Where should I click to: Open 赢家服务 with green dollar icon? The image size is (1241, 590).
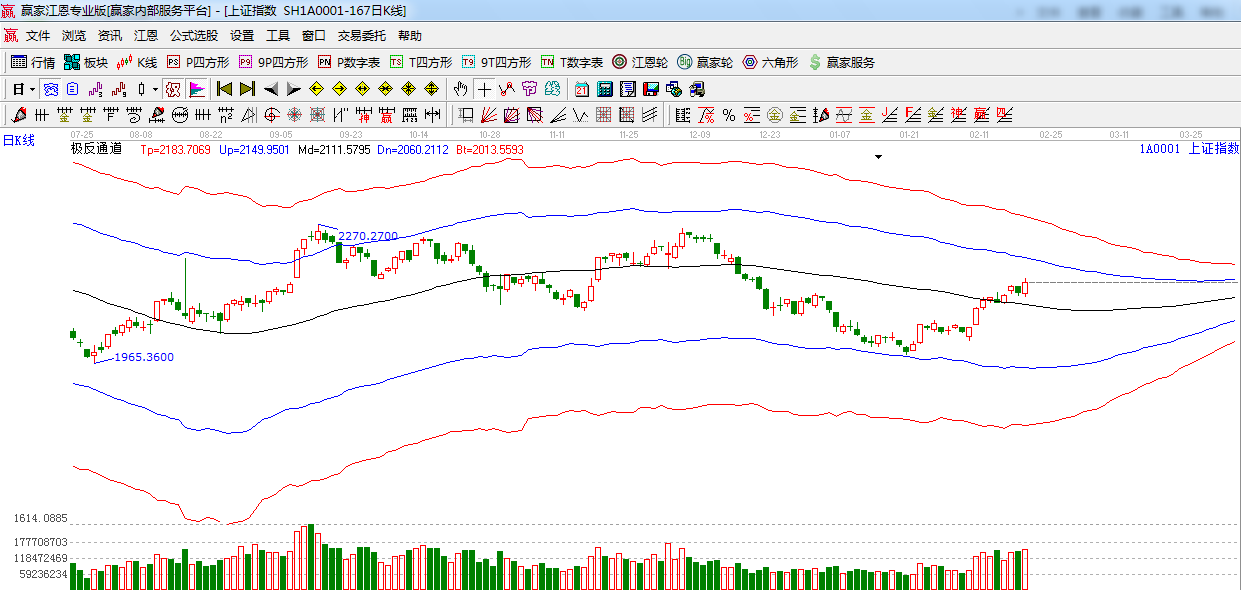pos(841,62)
